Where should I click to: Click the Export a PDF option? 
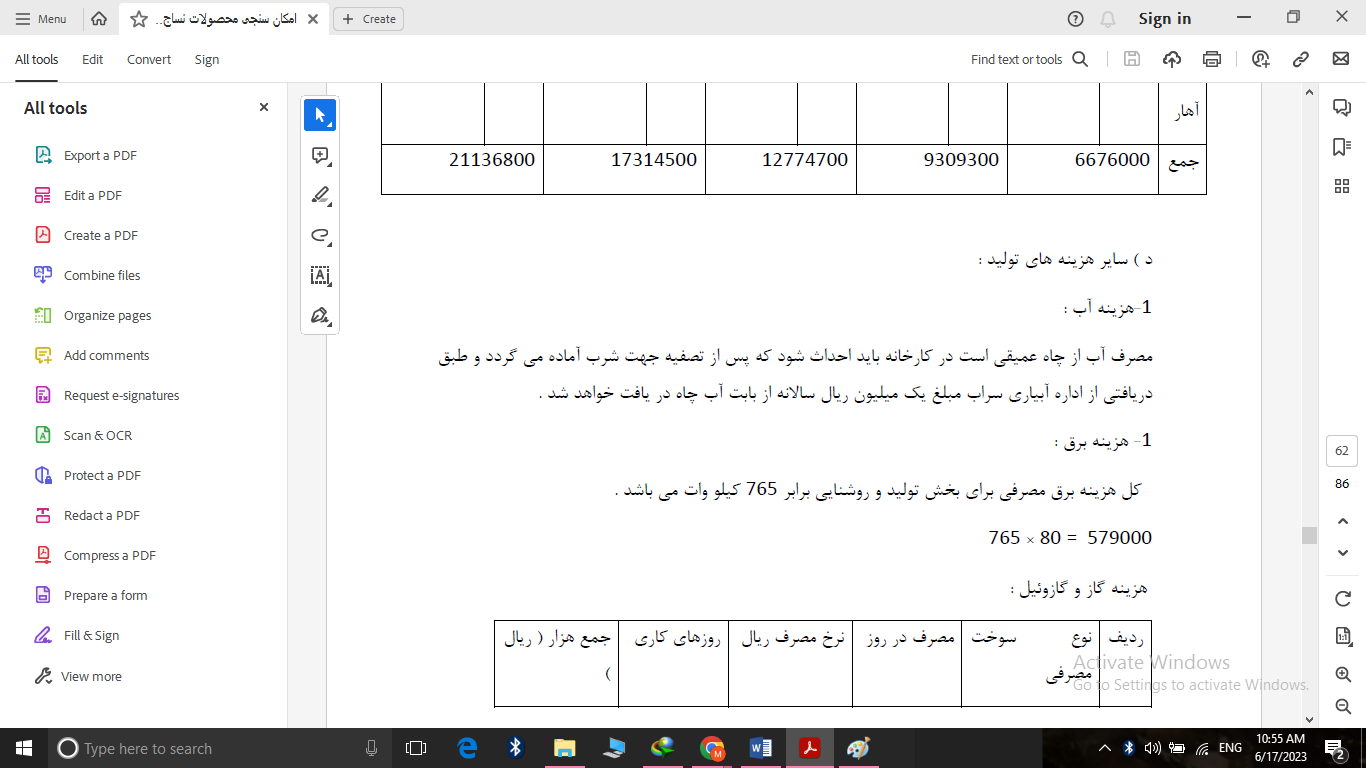[100, 155]
